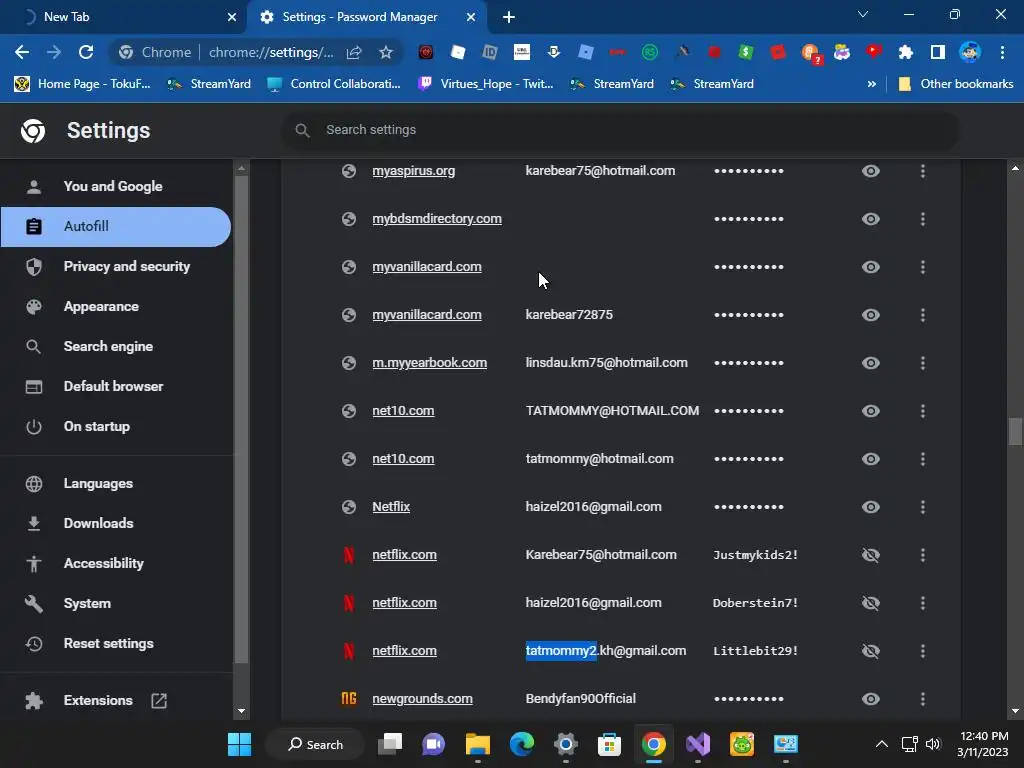Viewport: 1024px width, 768px height.
Task: Open tab search dropdown arrow
Action: [x=863, y=14]
